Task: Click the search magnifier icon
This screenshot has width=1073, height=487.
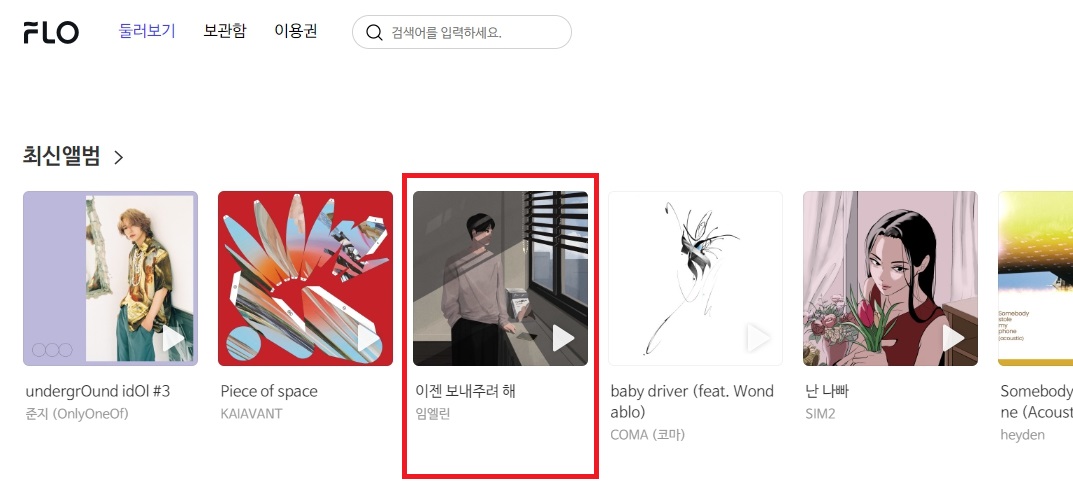Action: 374,33
